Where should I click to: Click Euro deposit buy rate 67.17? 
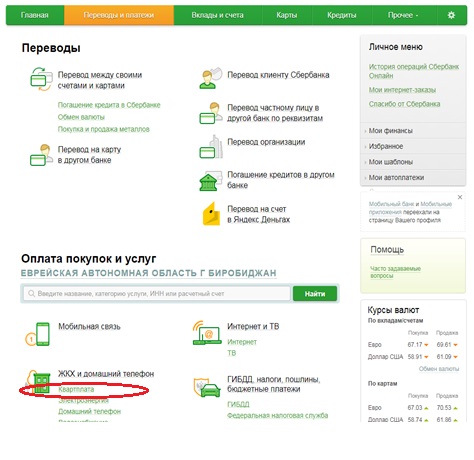[415, 345]
